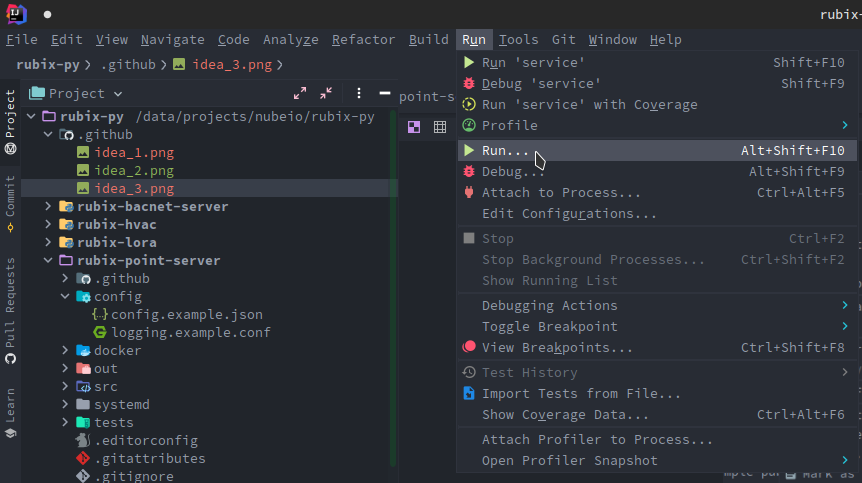Image resolution: width=862 pixels, height=483 pixels.
Task: Collapse all in Project panel
Action: coord(326,93)
